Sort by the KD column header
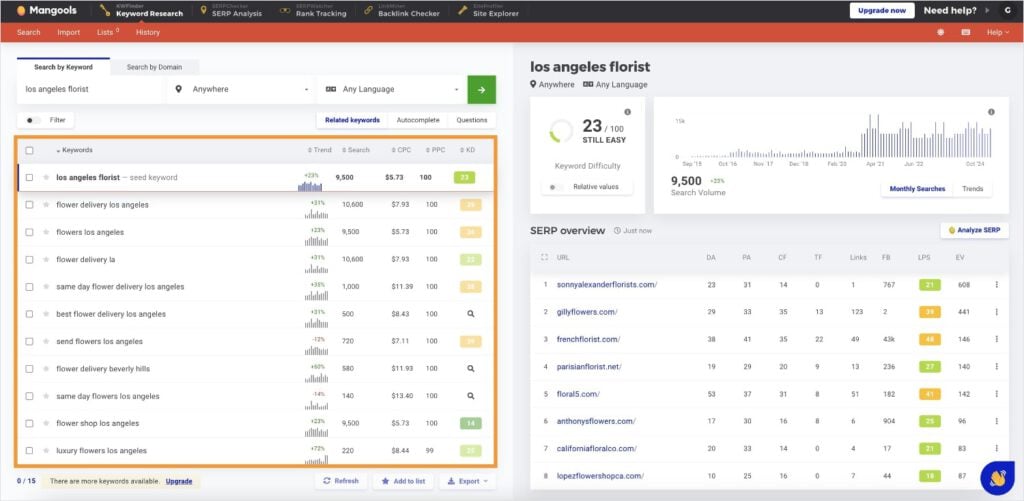 468,150
